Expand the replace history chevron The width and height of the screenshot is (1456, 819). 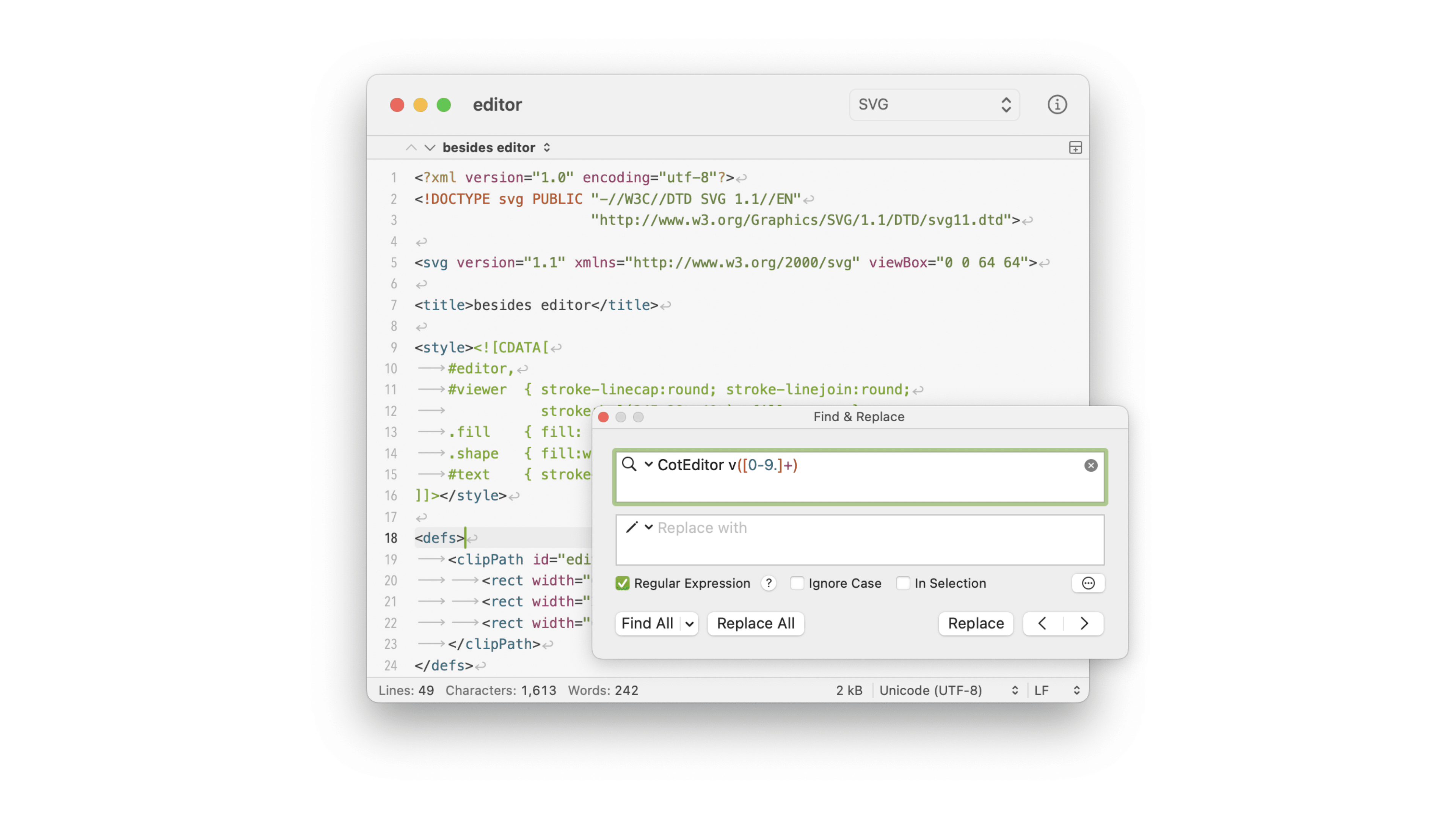[648, 527]
